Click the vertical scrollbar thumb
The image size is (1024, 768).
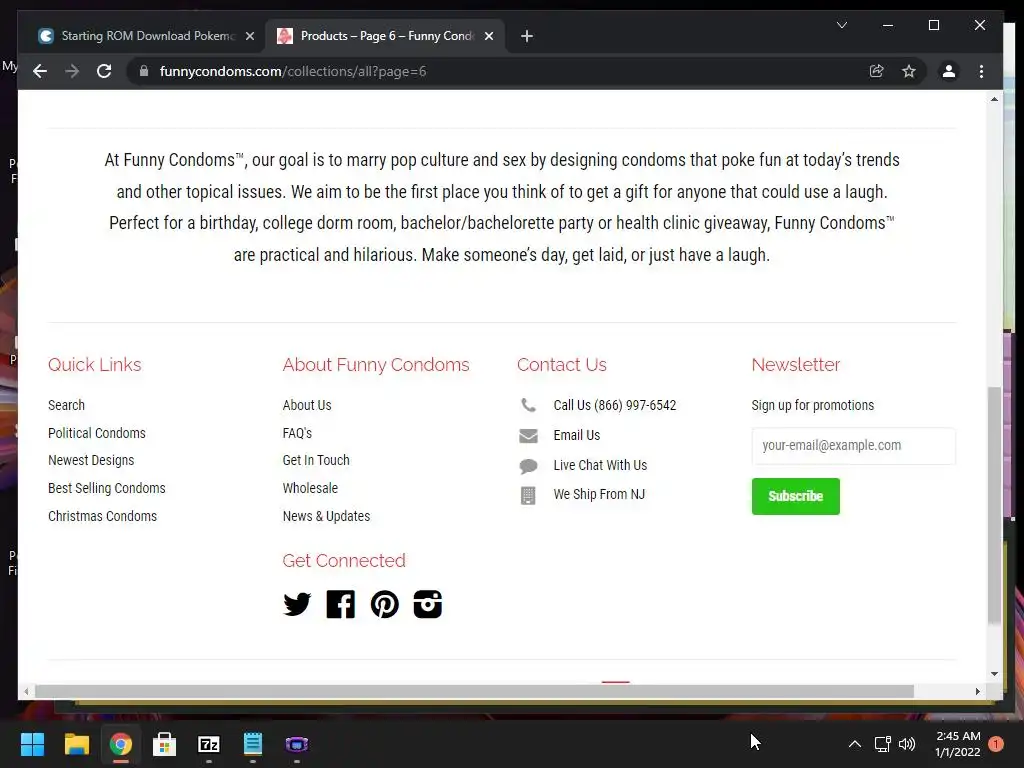pyautogui.click(x=994, y=505)
